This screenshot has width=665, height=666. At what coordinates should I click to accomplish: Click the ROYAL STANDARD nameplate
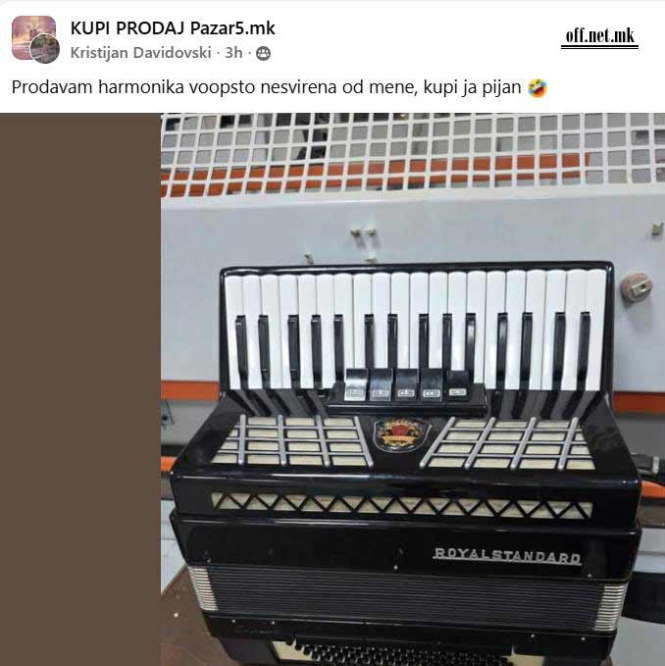tap(507, 556)
